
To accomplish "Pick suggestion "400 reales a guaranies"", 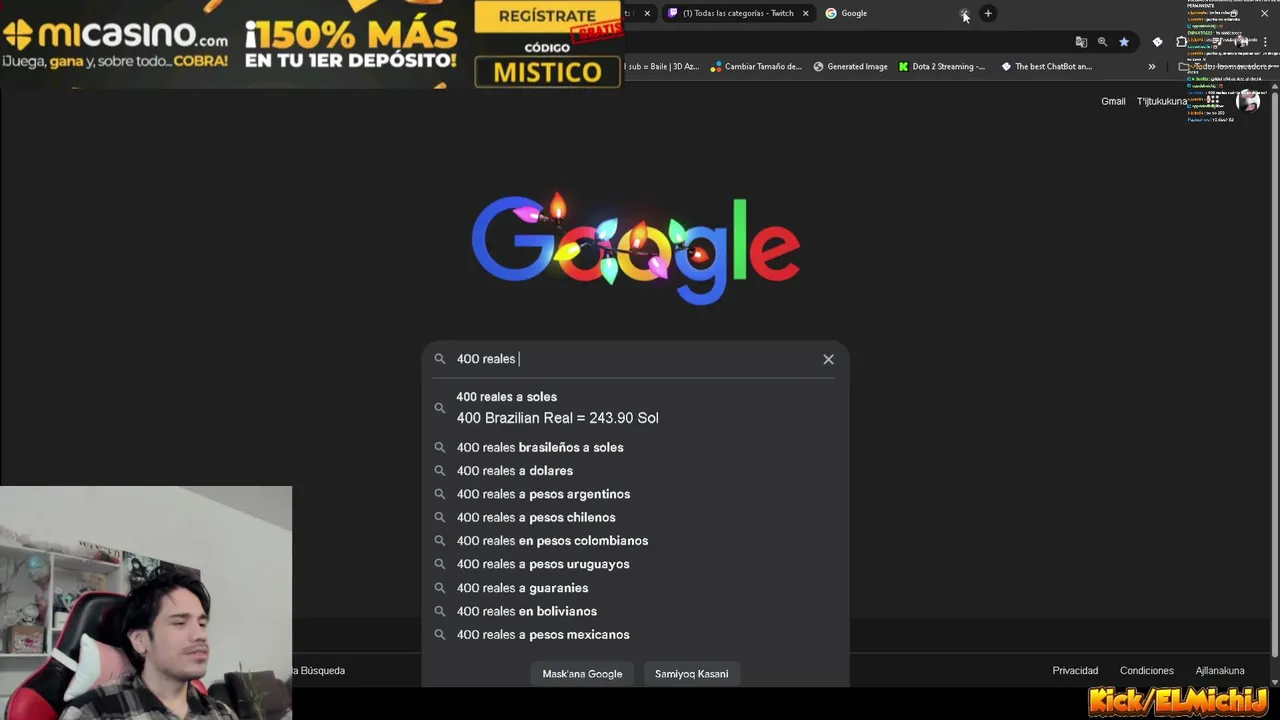I will tap(635, 588).
